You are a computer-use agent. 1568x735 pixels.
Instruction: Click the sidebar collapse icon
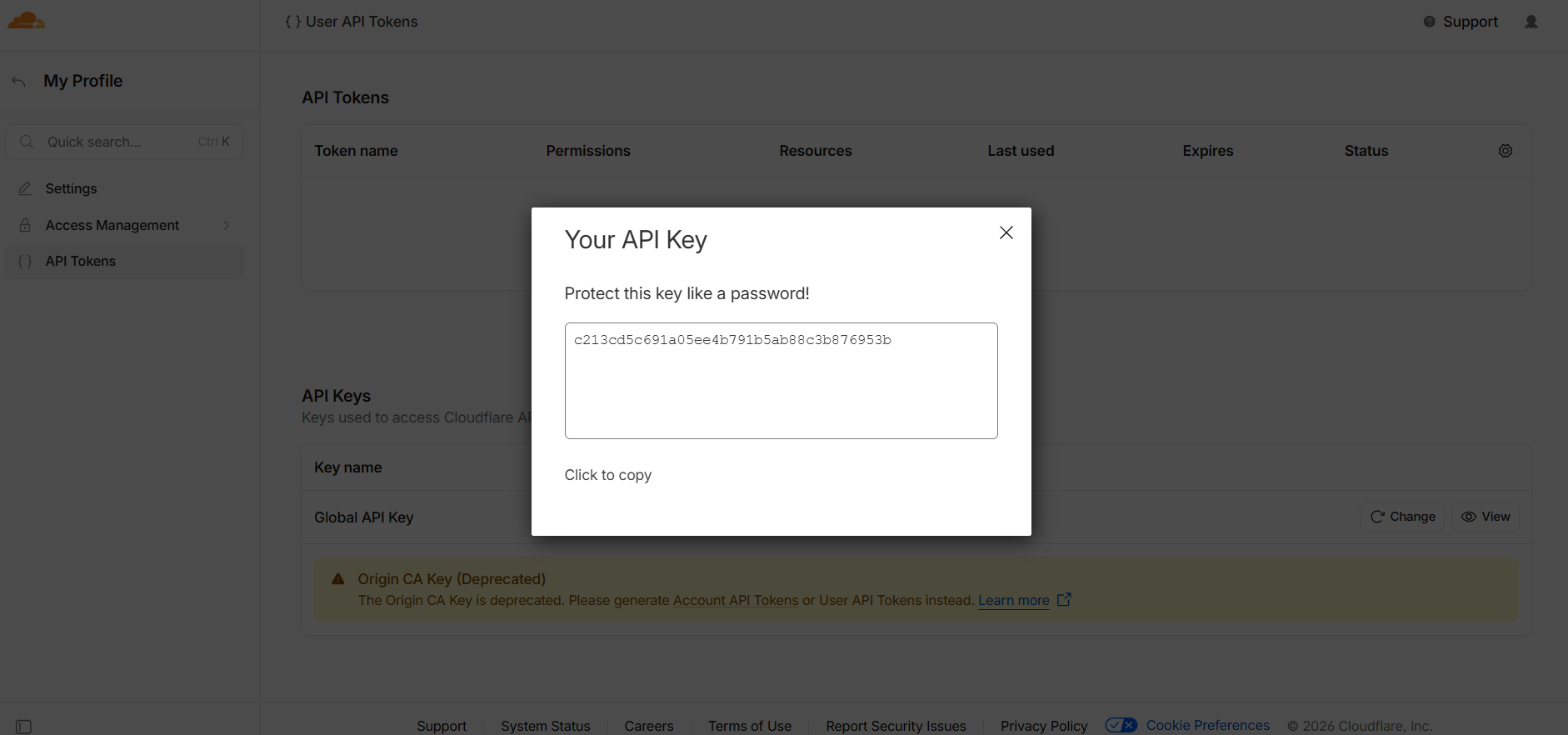point(24,727)
